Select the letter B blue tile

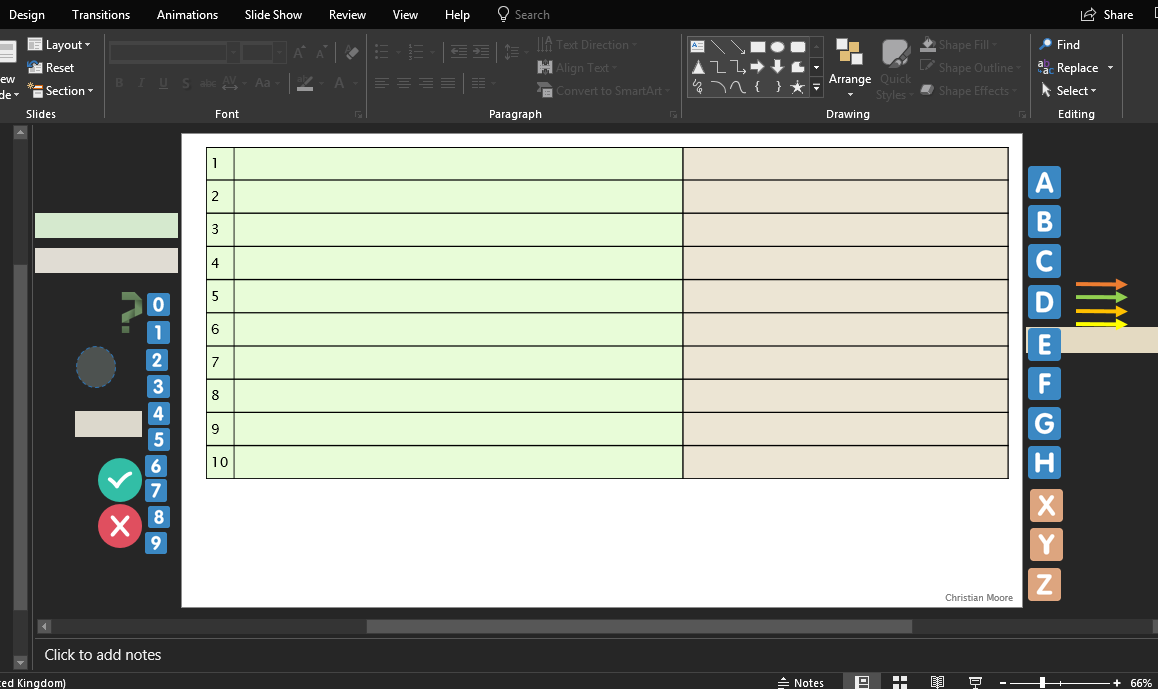click(x=1044, y=222)
